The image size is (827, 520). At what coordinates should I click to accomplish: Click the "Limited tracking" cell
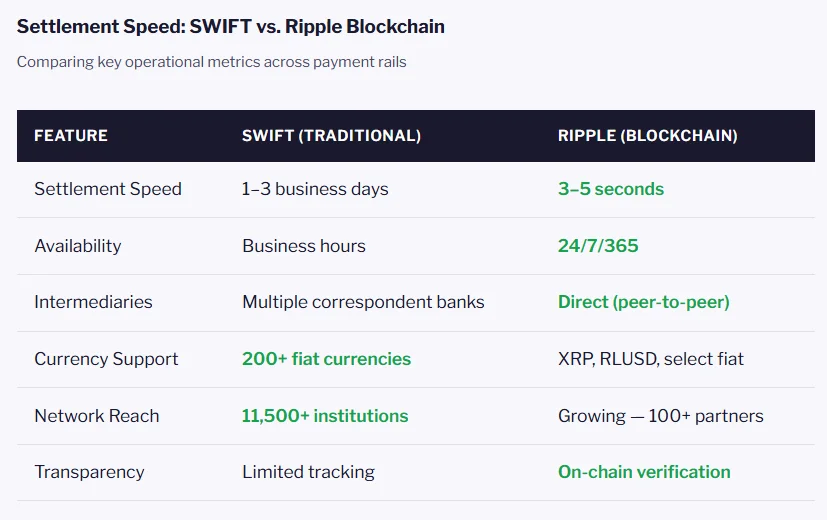pos(308,472)
